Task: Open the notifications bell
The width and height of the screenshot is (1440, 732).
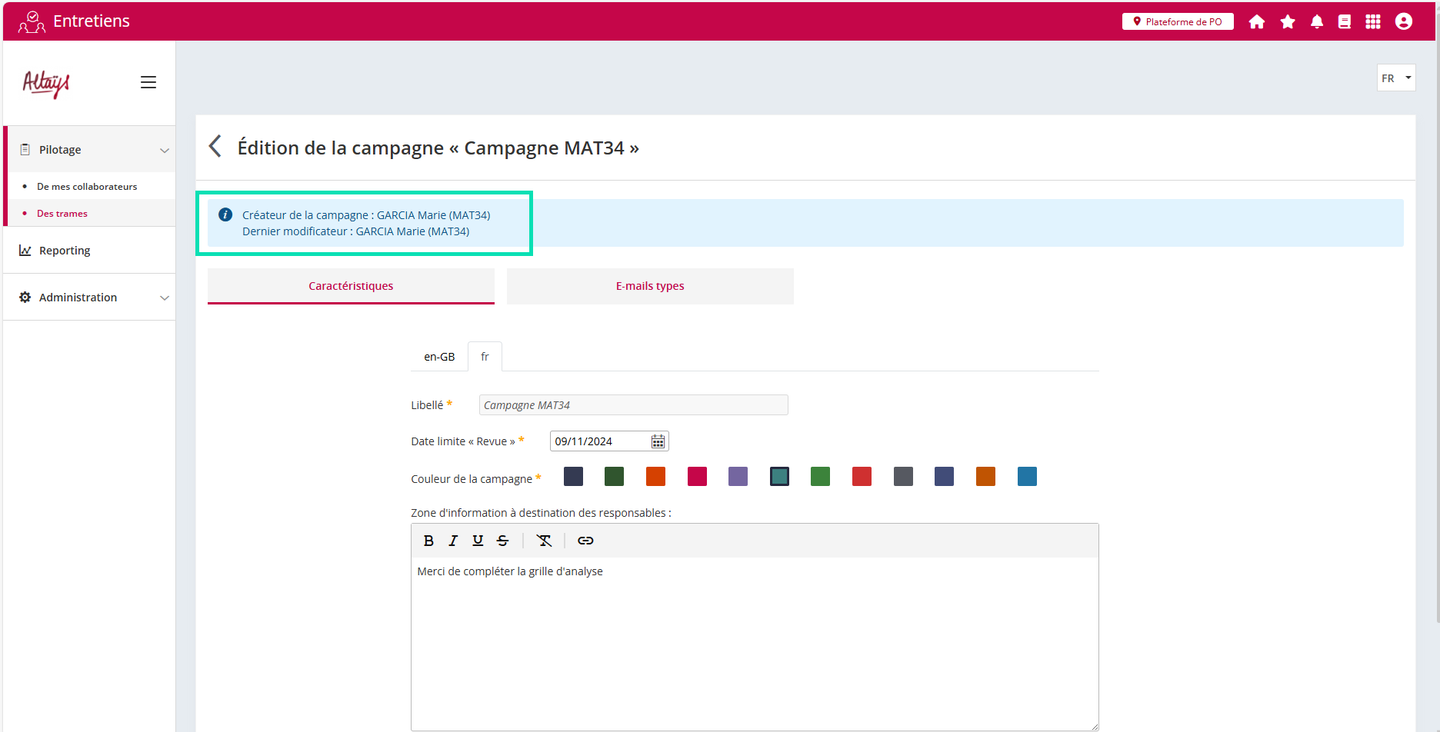Action: tap(1317, 21)
